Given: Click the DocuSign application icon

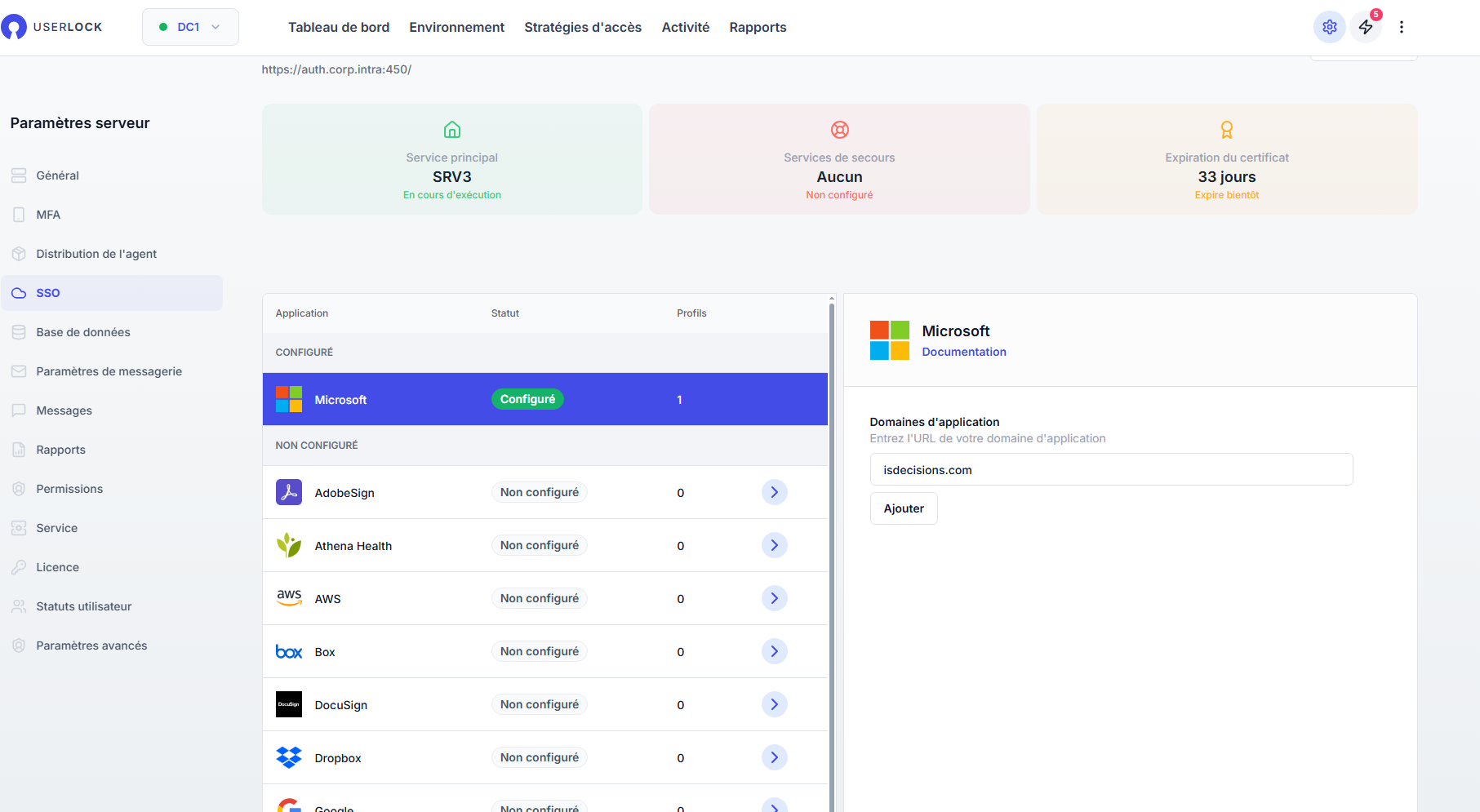Looking at the screenshot, I should point(289,704).
